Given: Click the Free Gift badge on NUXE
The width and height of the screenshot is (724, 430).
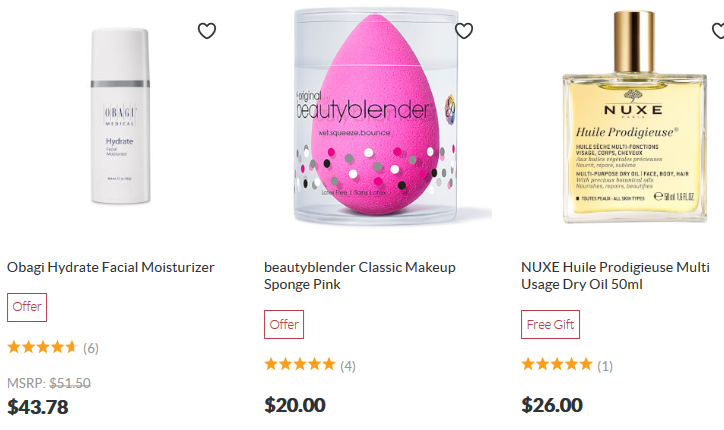Looking at the screenshot, I should point(551,325).
